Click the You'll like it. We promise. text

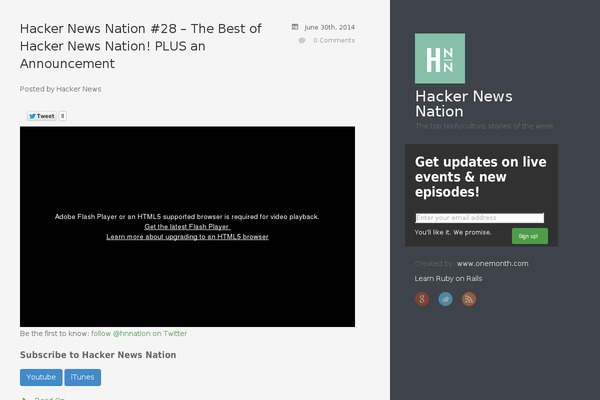[453, 232]
